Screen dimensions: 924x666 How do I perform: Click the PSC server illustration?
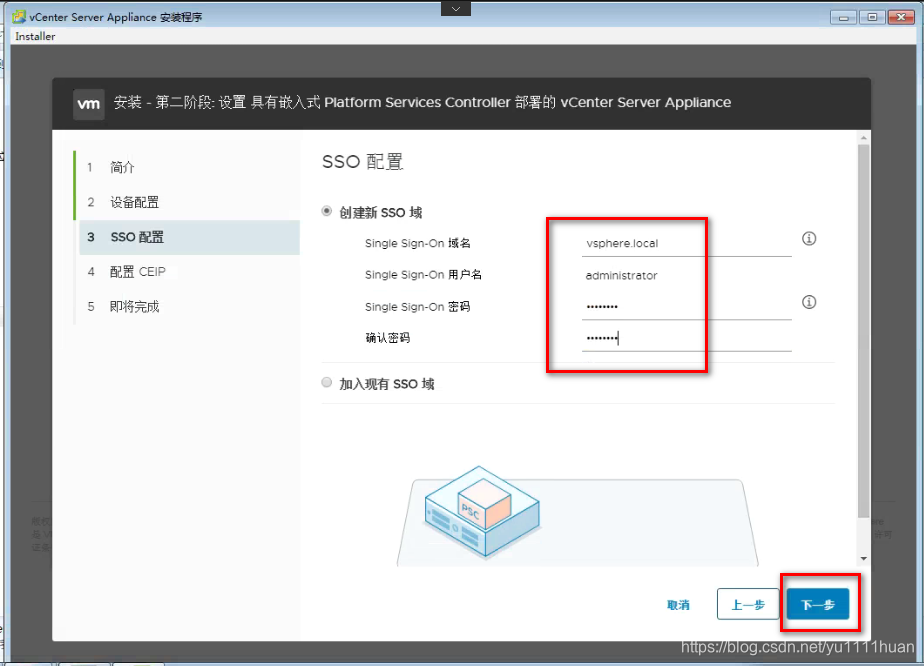(482, 511)
